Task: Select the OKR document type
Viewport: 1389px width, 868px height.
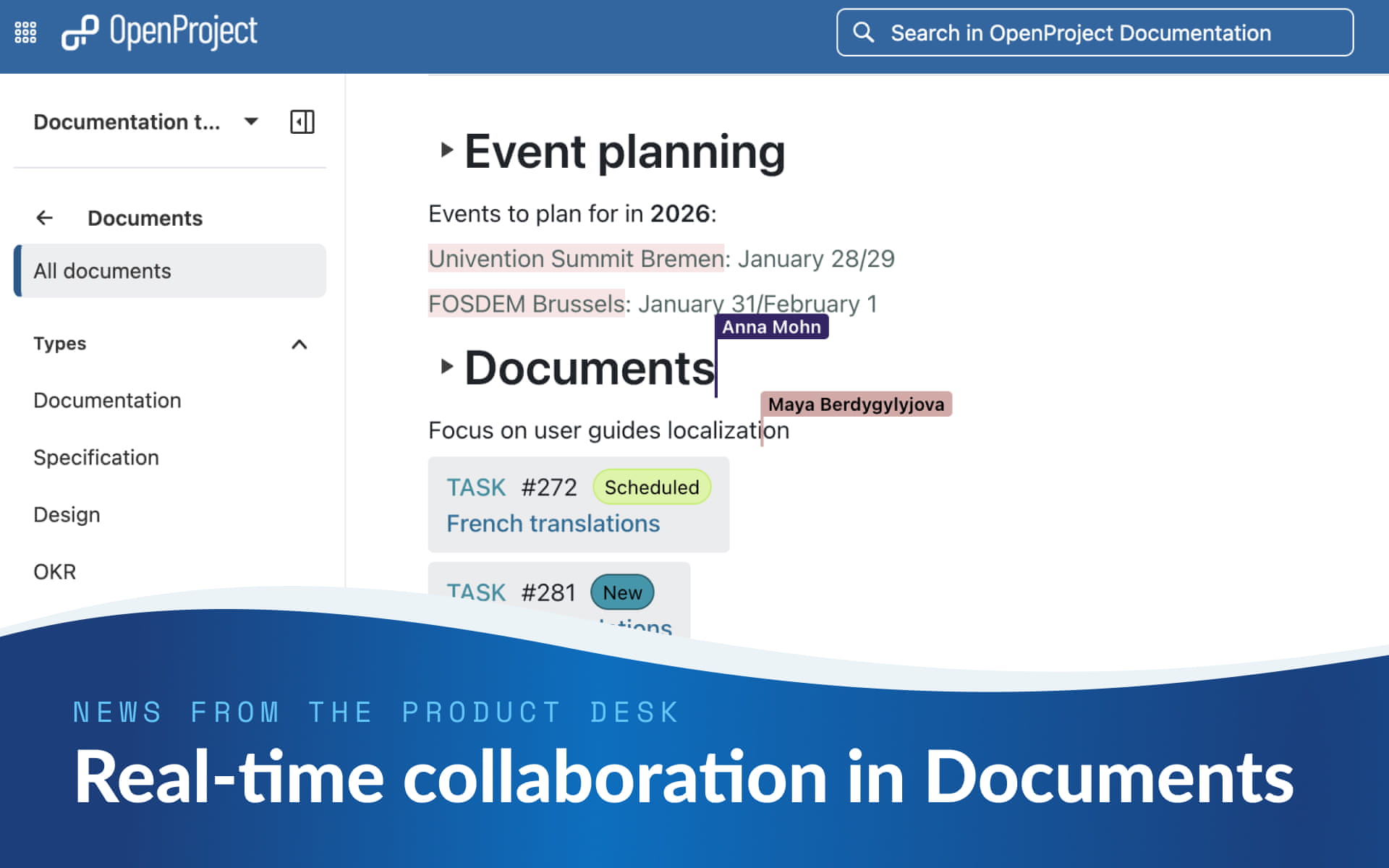Action: coord(54,571)
